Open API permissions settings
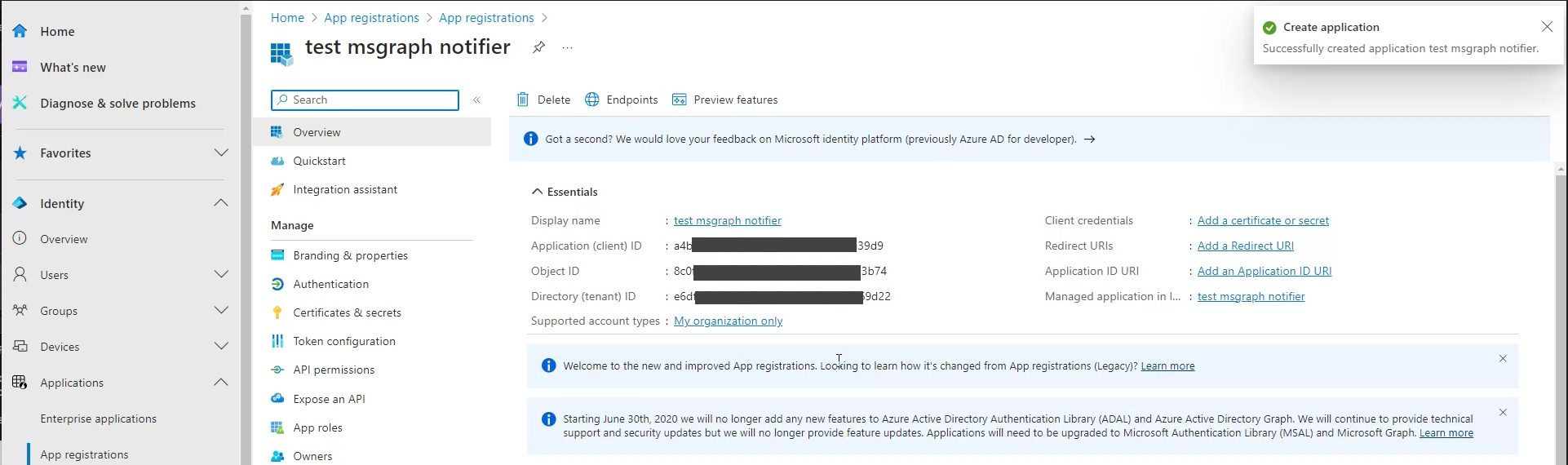The image size is (1568, 465). point(334,370)
